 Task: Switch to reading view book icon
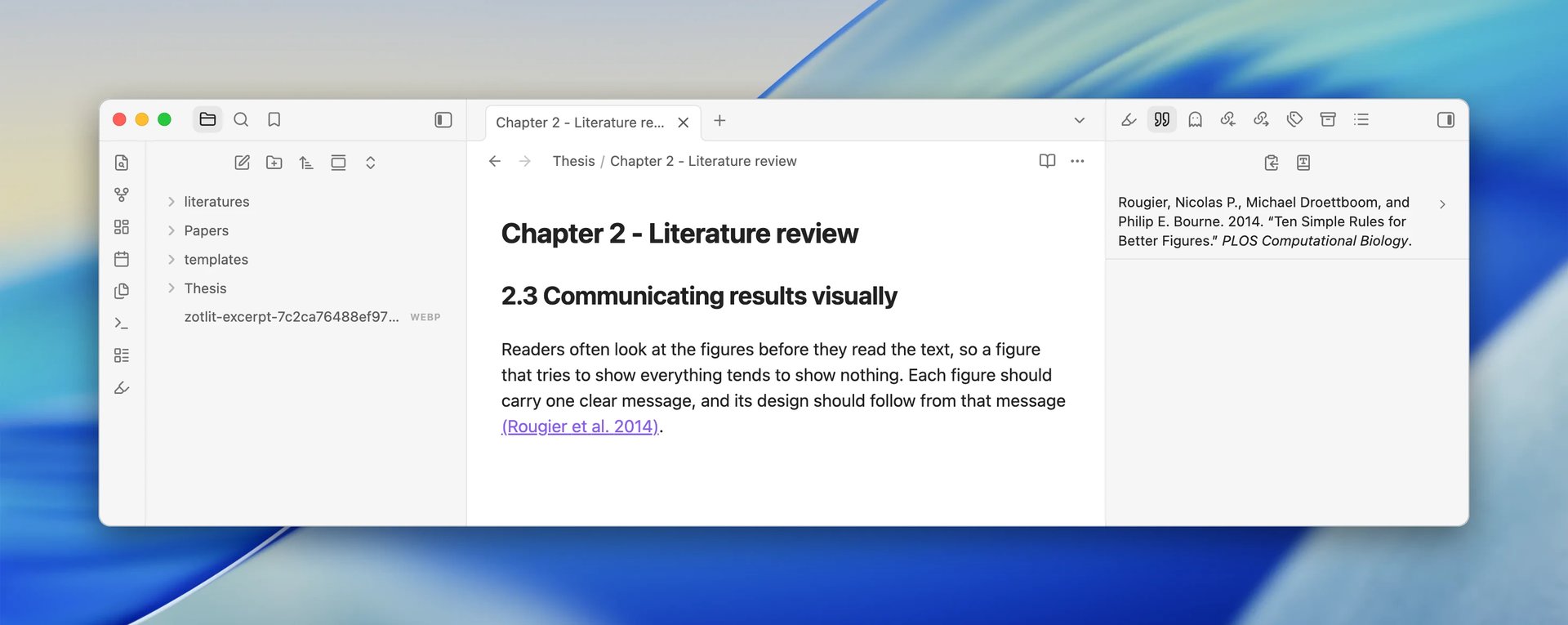tap(1047, 161)
